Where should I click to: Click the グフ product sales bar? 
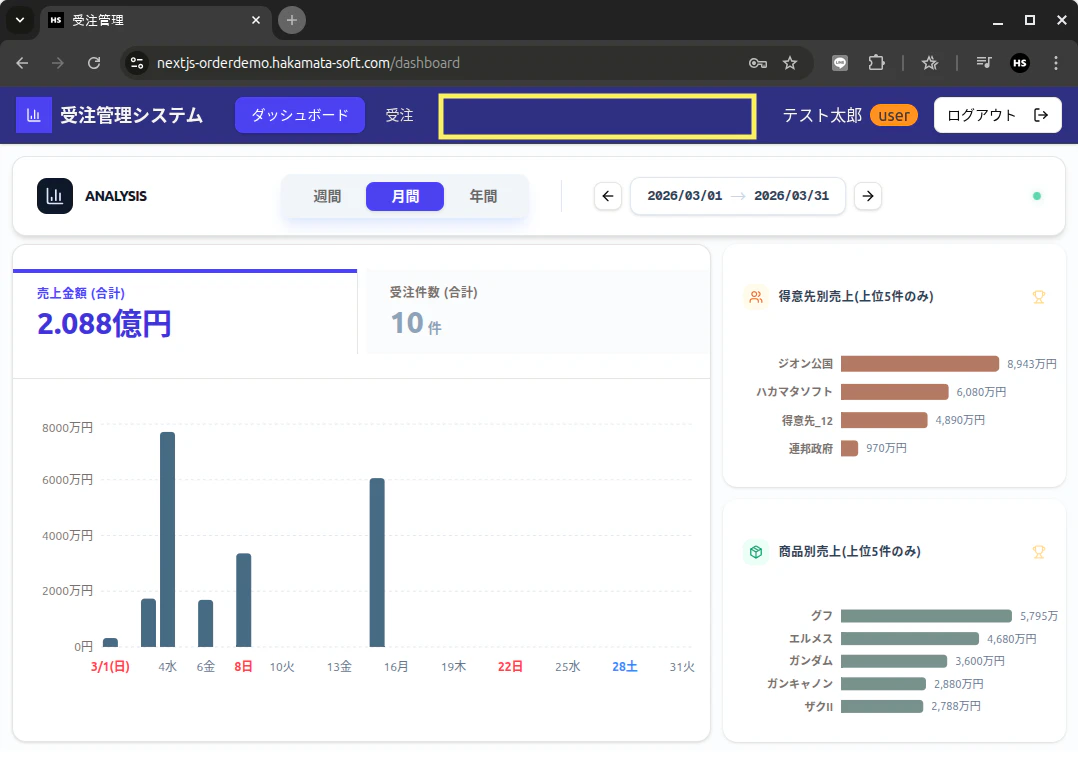[926, 616]
